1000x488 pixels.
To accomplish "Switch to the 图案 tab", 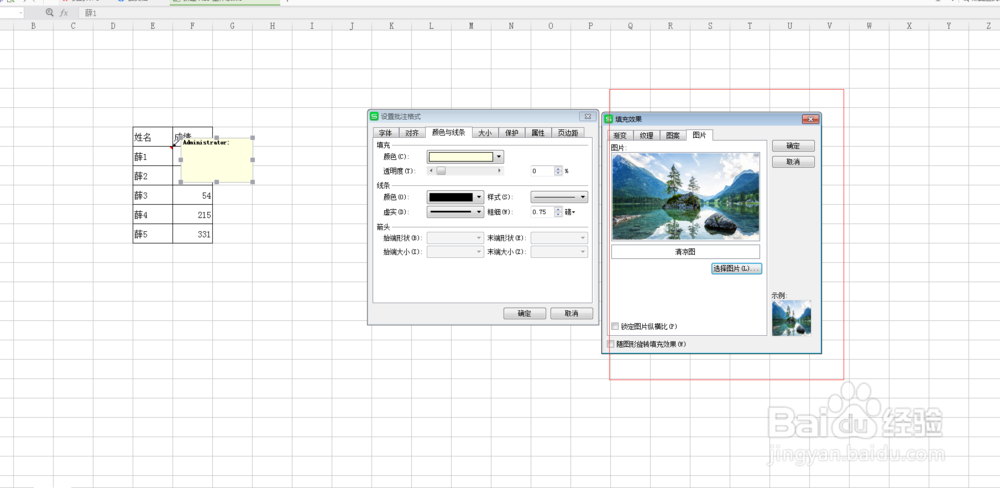I will (x=673, y=136).
